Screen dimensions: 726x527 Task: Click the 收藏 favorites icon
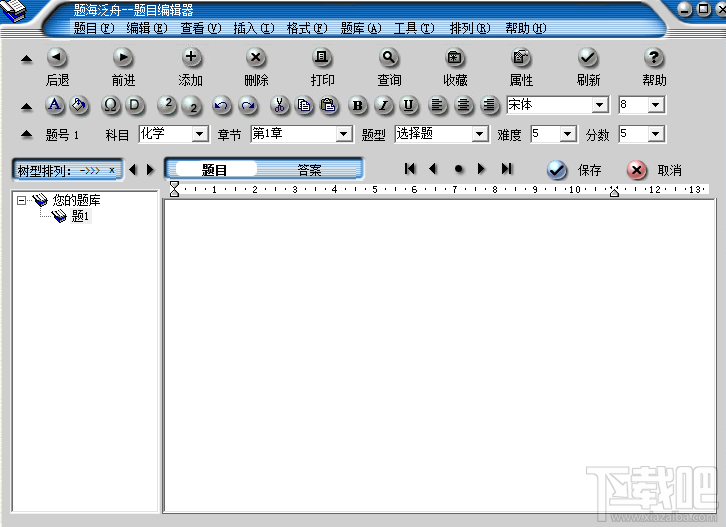tap(455, 58)
